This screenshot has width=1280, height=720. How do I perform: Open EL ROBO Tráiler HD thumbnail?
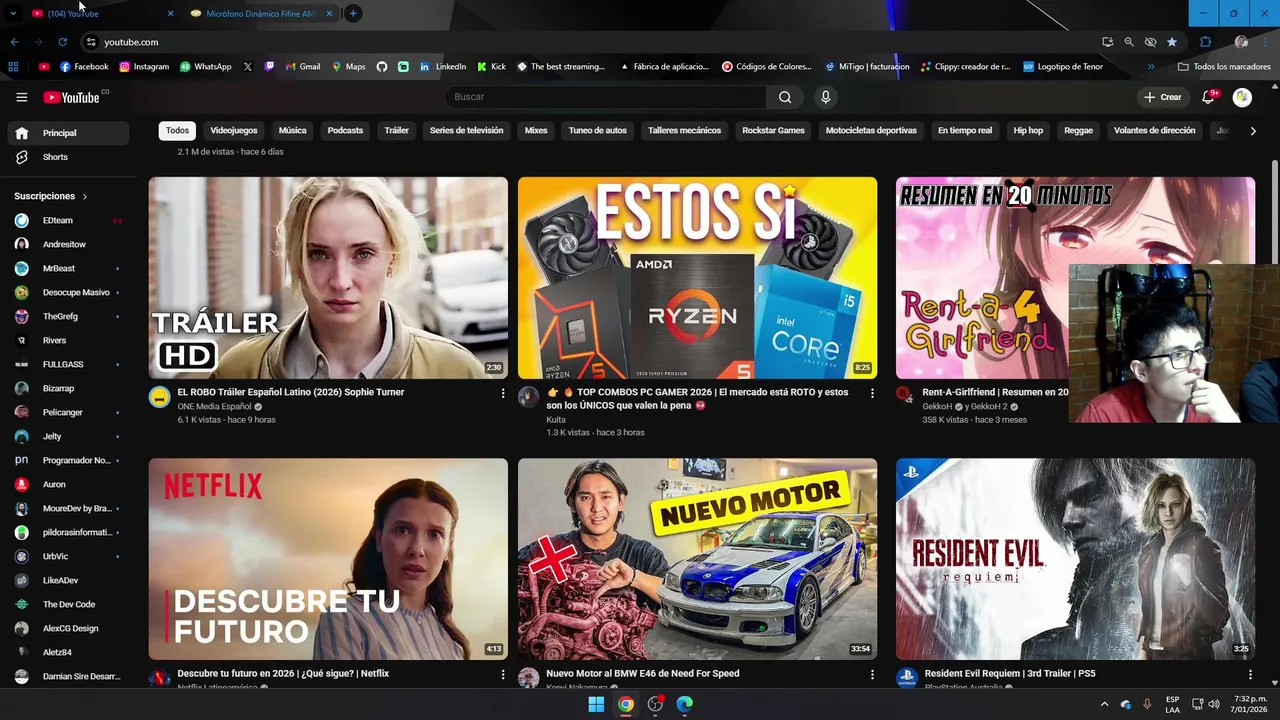click(328, 278)
